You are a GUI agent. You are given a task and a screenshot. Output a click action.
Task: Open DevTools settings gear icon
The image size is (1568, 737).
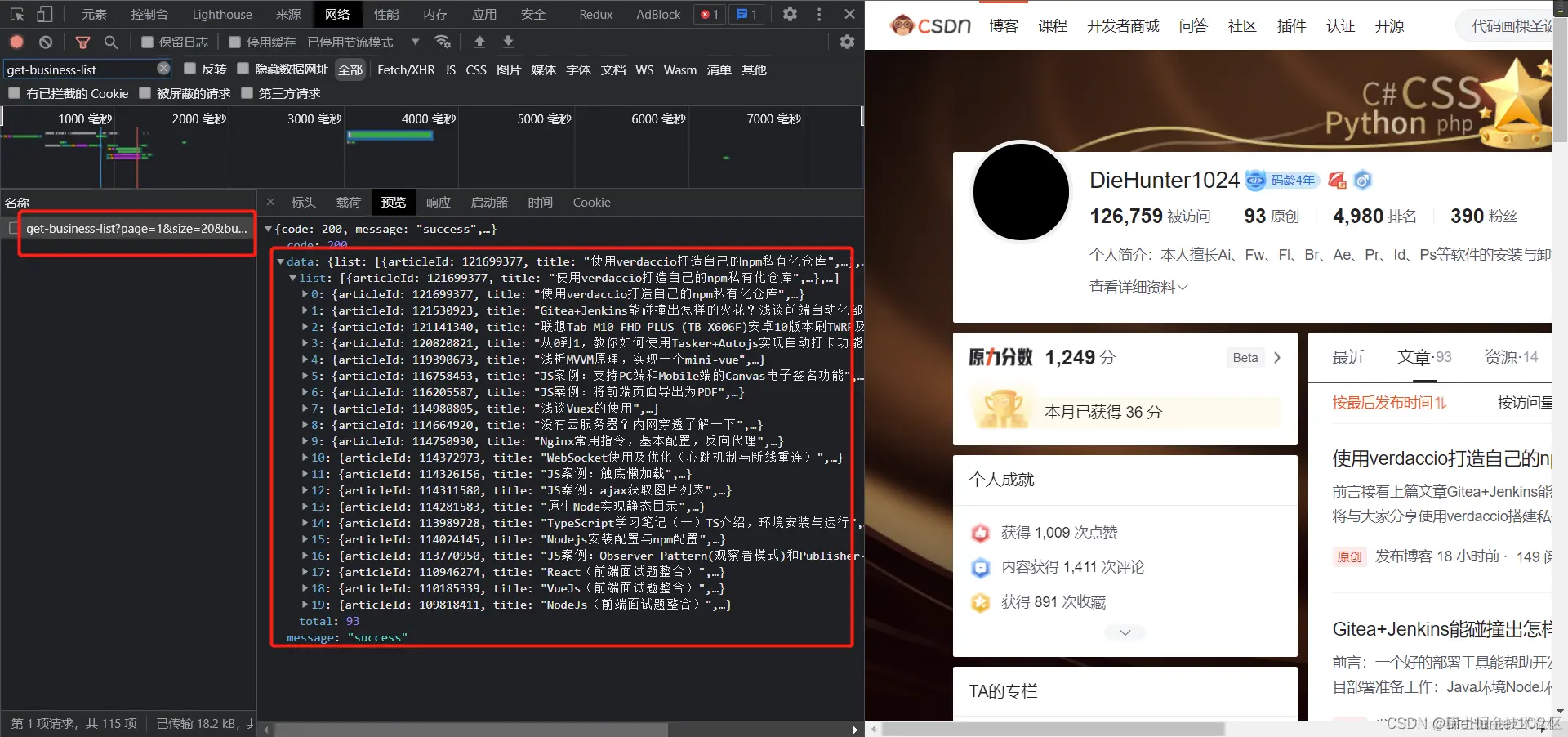pyautogui.click(x=790, y=14)
